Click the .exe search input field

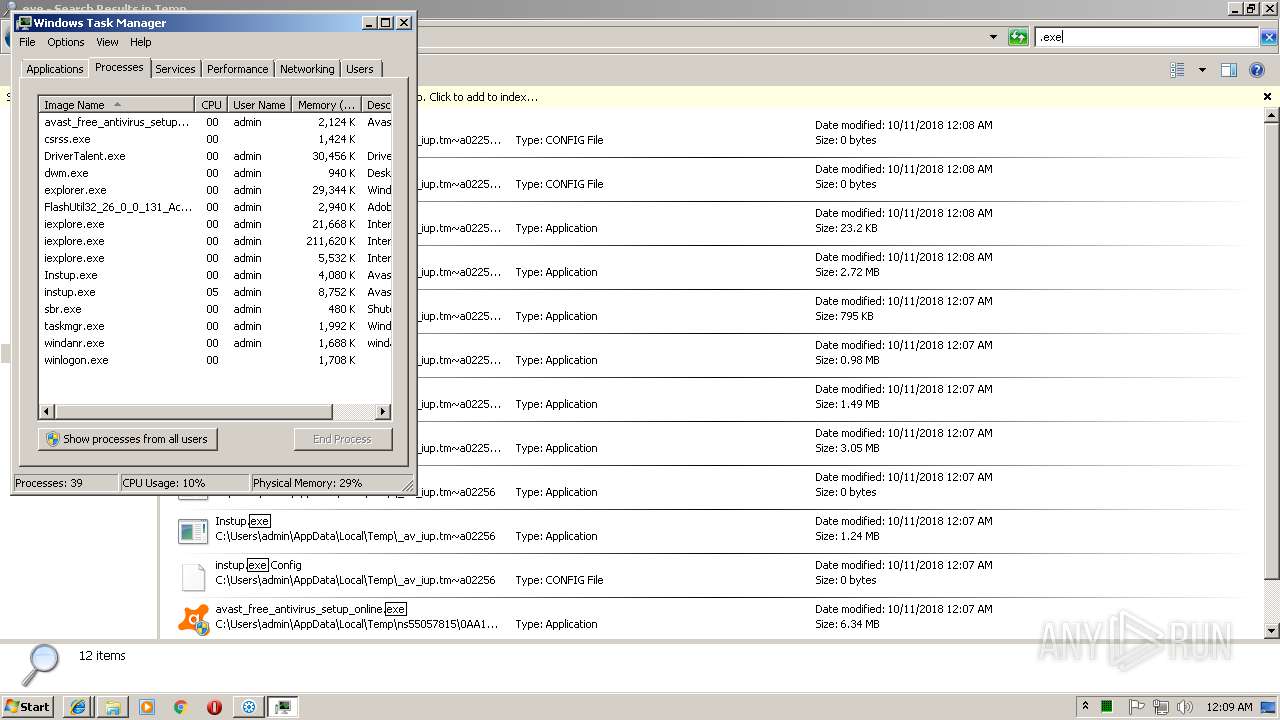coord(1146,37)
